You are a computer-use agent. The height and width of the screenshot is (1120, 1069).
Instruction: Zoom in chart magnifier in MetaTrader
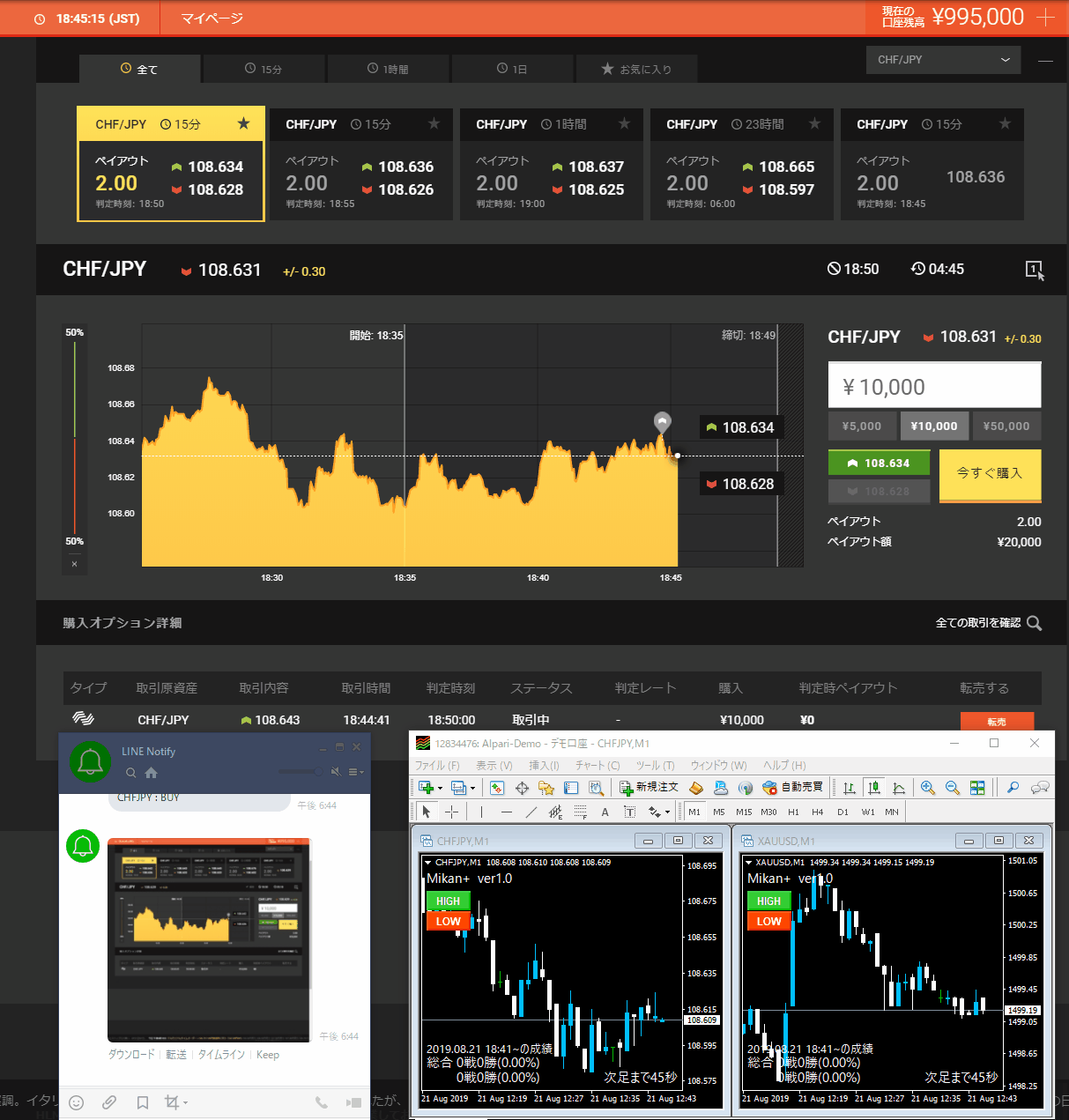click(x=928, y=788)
